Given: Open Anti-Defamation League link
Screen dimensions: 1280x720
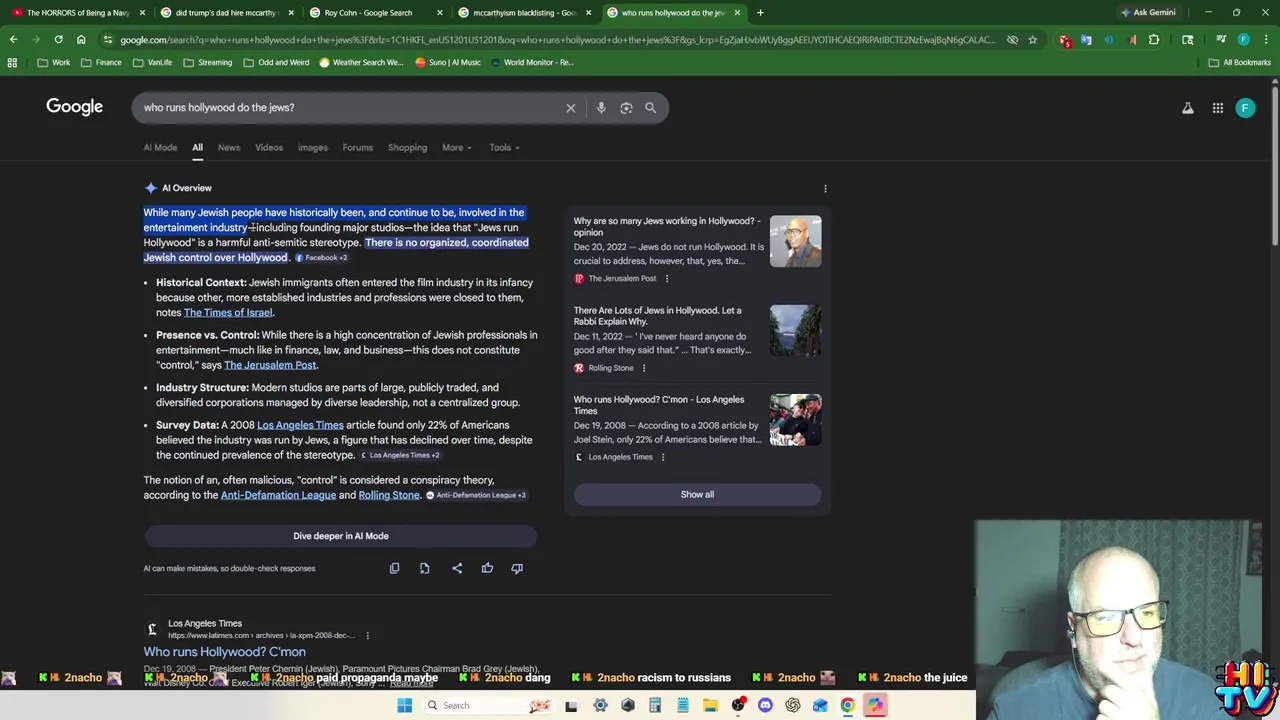Looking at the screenshot, I should 278,495.
